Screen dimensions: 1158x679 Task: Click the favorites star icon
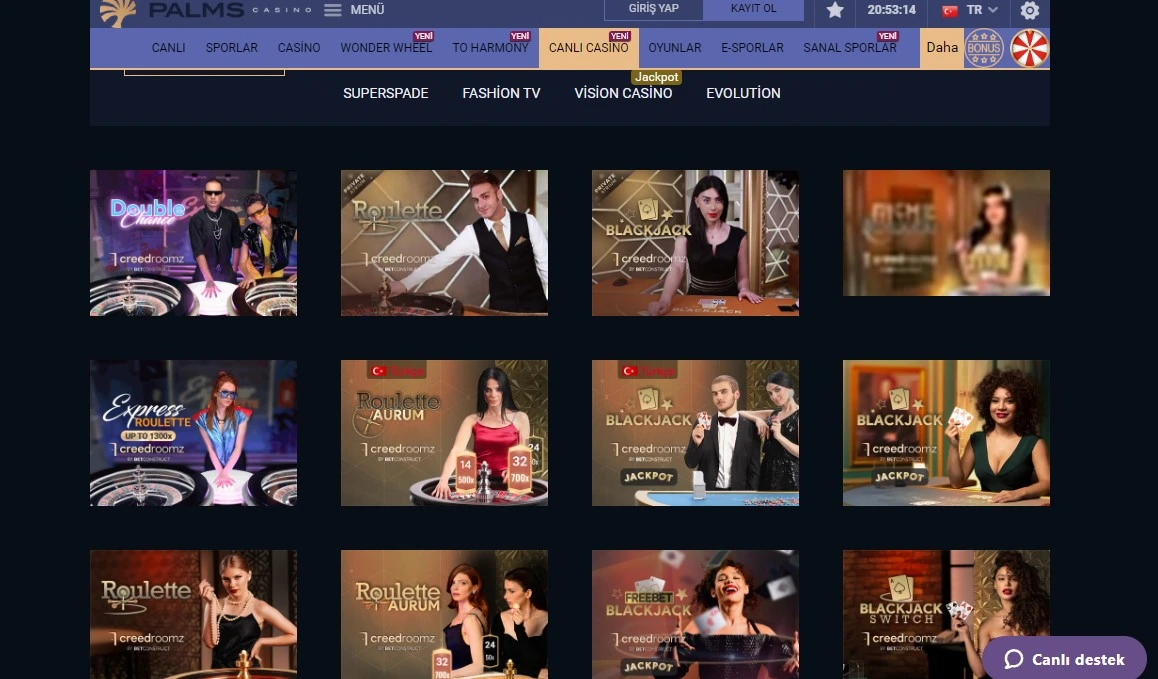(835, 10)
